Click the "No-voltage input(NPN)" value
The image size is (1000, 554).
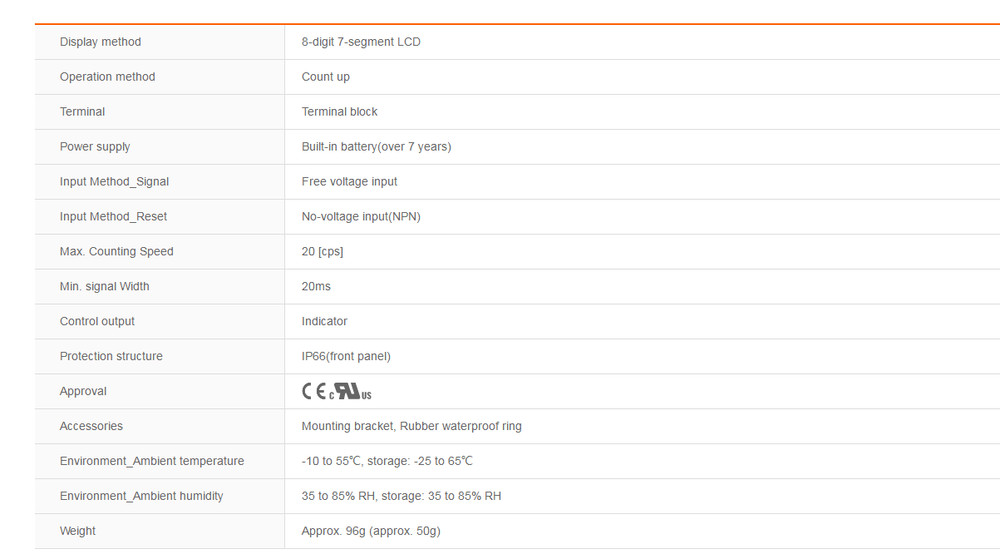361,217
